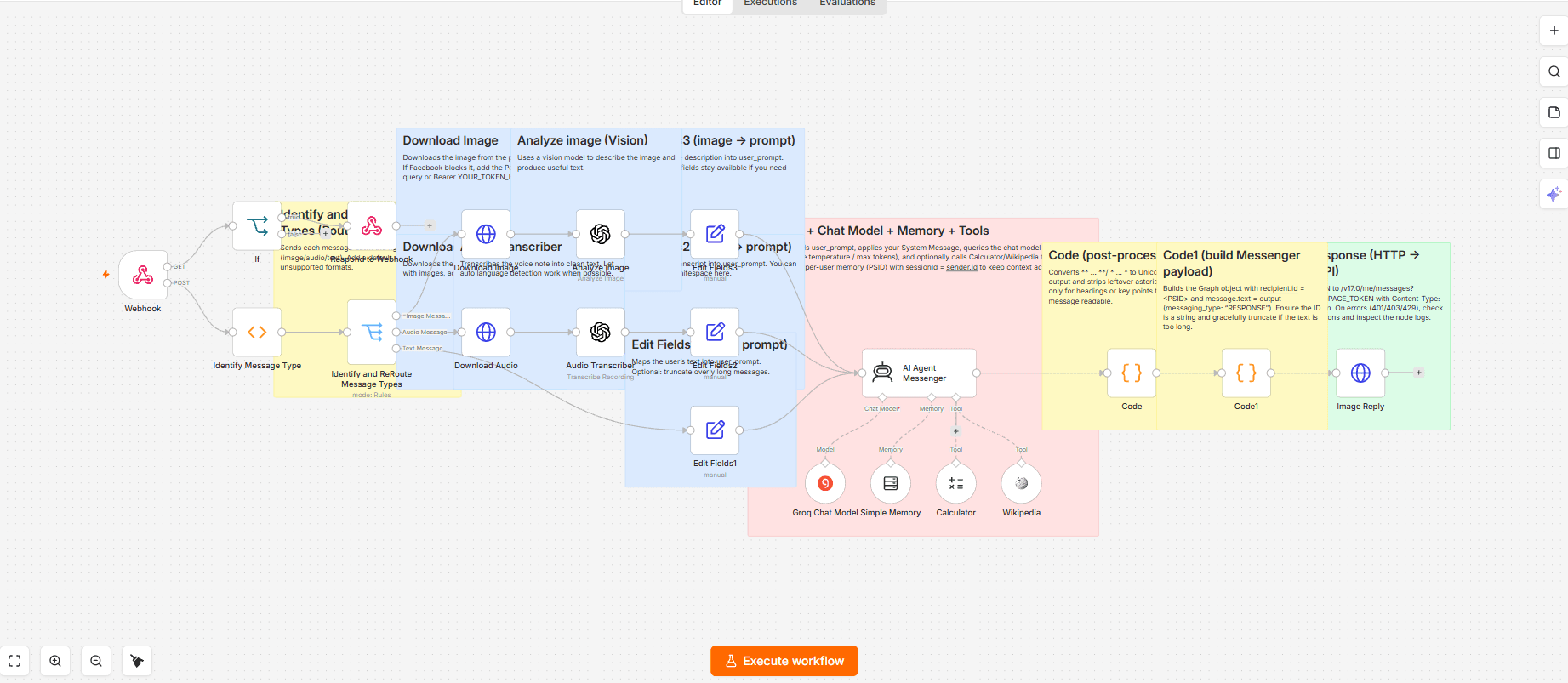This screenshot has width=1568, height=683.
Task: Zoom in on the canvas
Action: 55,661
